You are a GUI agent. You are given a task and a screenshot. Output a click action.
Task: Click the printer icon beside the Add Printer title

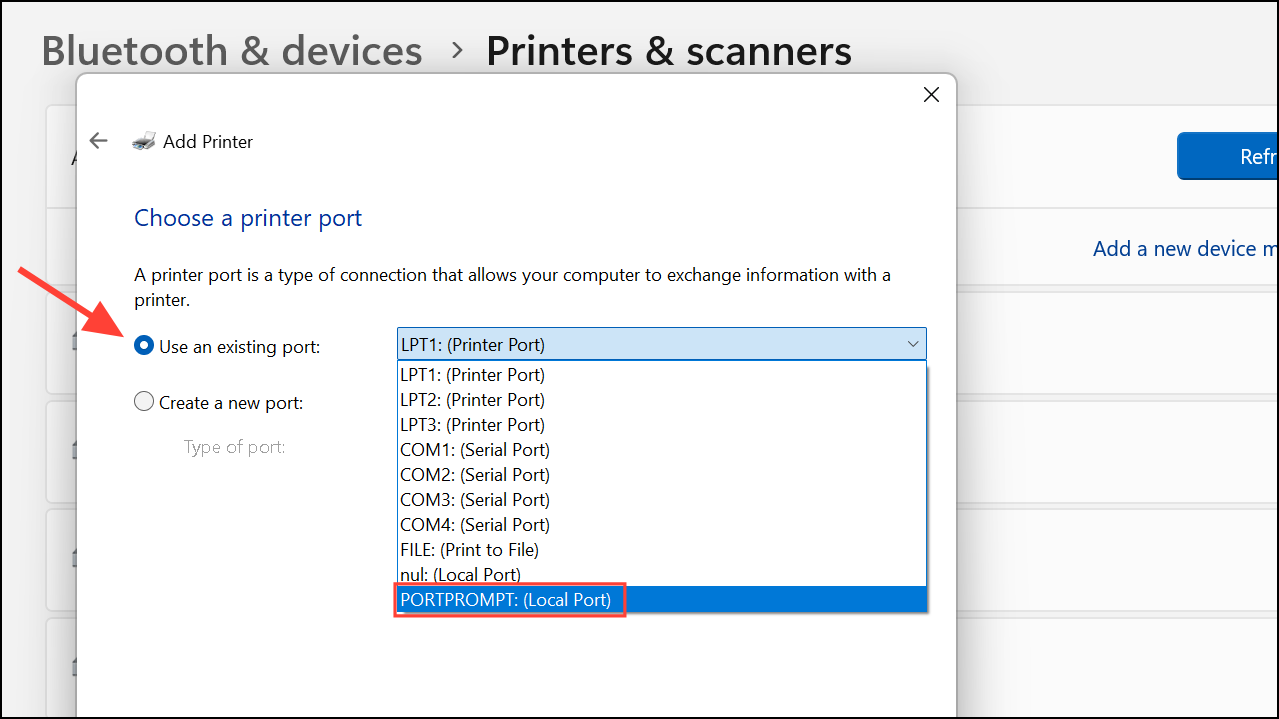[144, 140]
